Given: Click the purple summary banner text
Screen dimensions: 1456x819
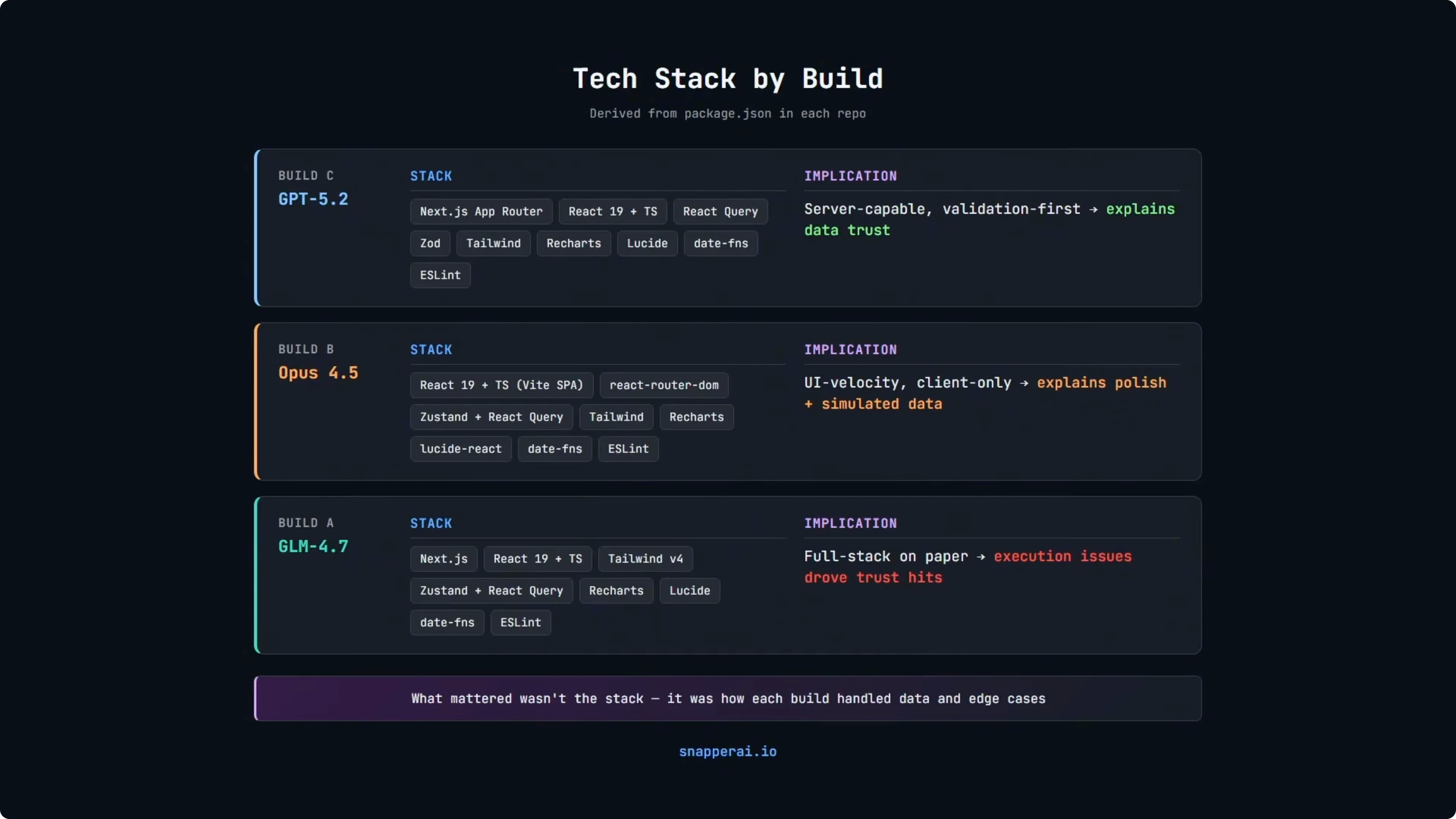Looking at the screenshot, I should coord(728,699).
